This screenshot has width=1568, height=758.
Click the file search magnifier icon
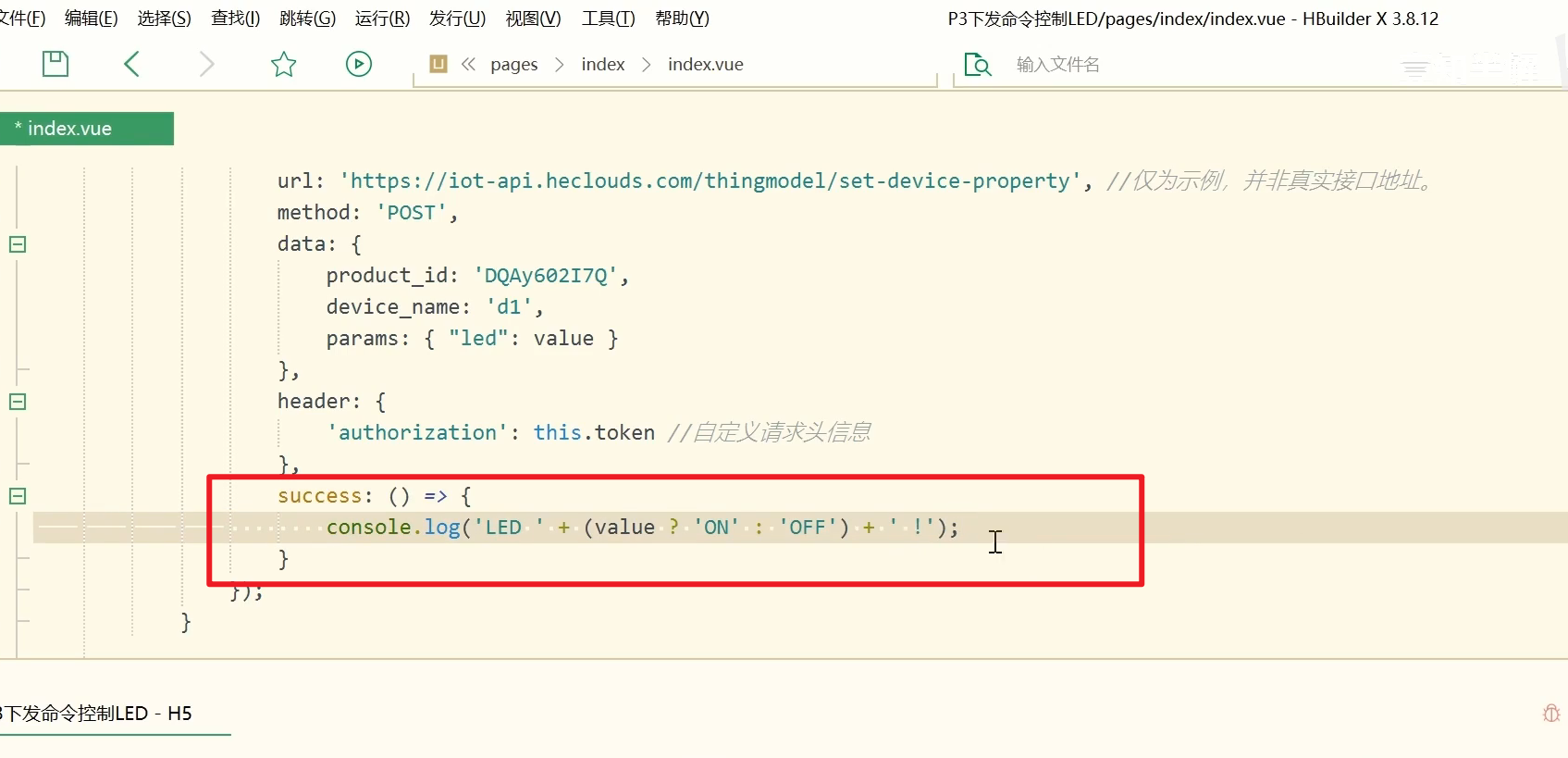(978, 64)
